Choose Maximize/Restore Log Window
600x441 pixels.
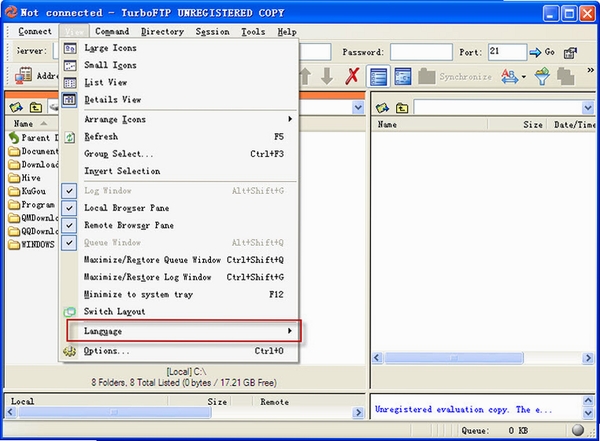pyautogui.click(x=179, y=277)
